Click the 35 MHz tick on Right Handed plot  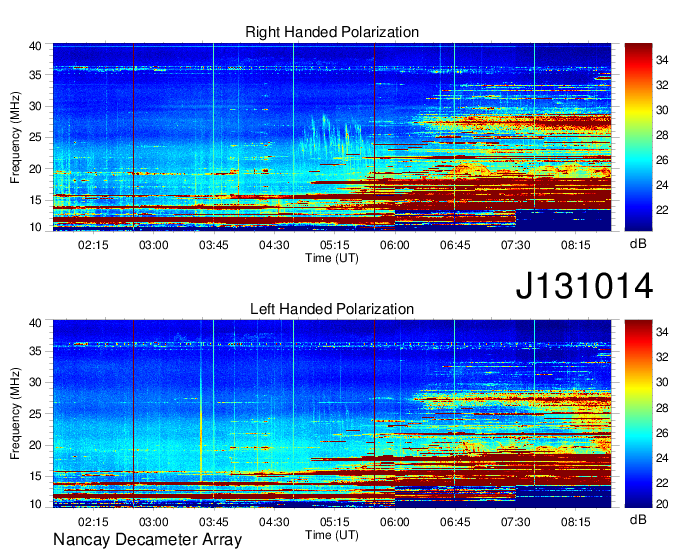tap(35, 75)
